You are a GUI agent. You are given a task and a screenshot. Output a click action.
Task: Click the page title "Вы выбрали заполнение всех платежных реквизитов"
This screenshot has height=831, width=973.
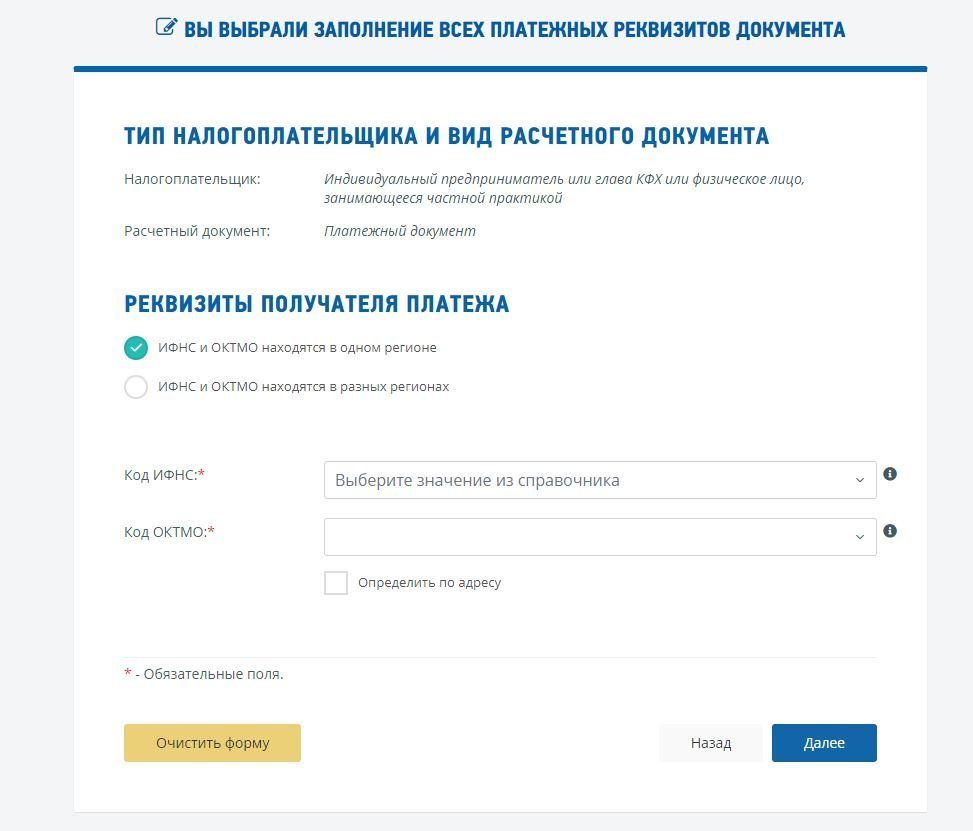click(x=514, y=30)
